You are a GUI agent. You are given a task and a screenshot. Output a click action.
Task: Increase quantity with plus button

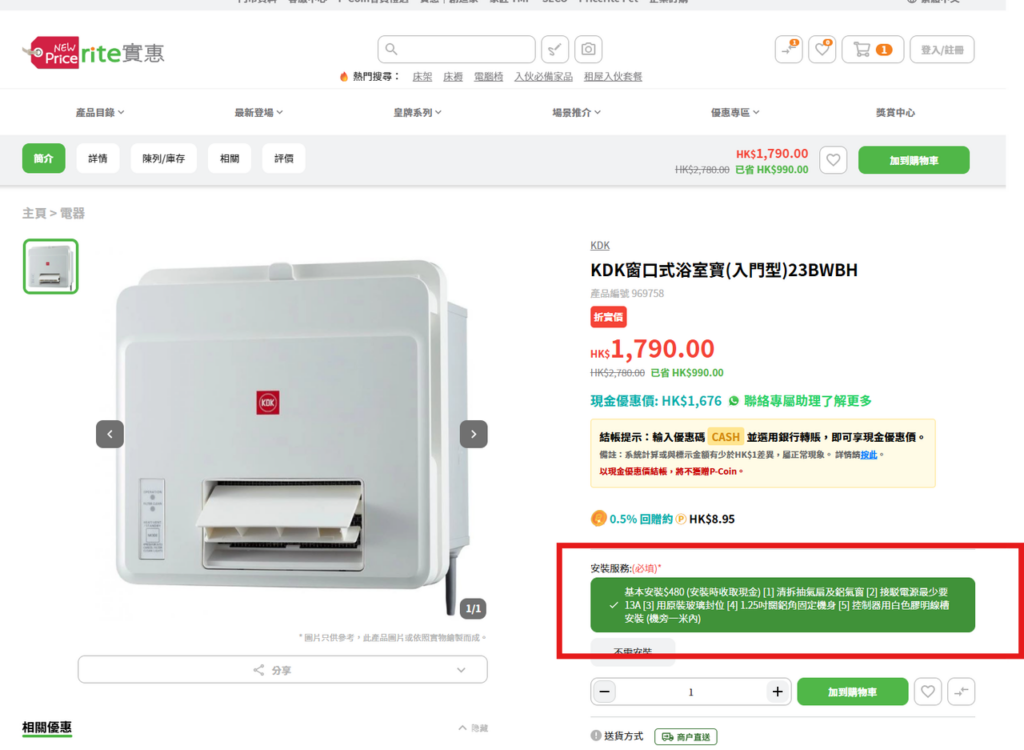pos(777,692)
